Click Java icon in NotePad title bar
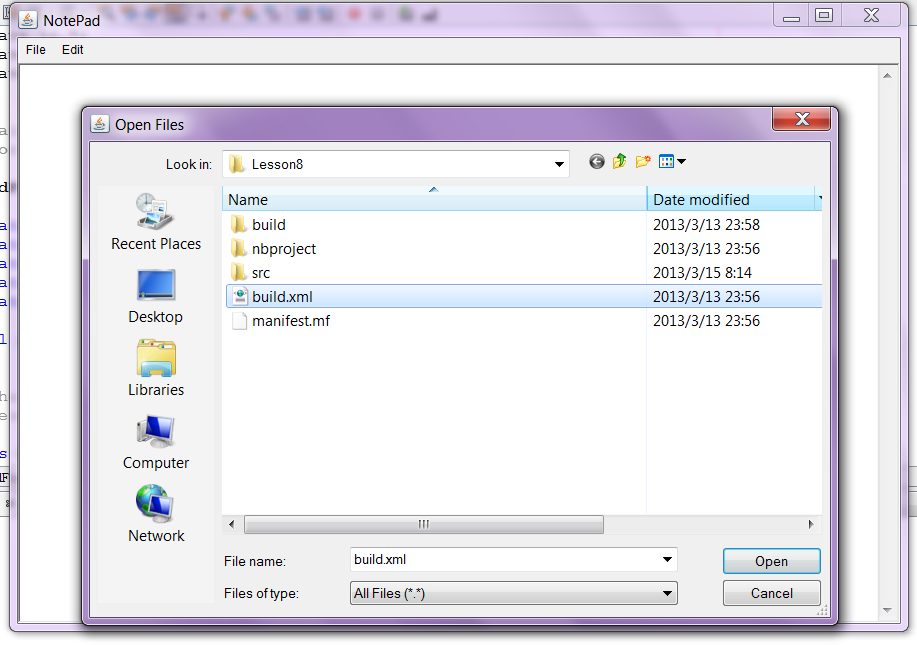This screenshot has width=917, height=645. (x=27, y=20)
